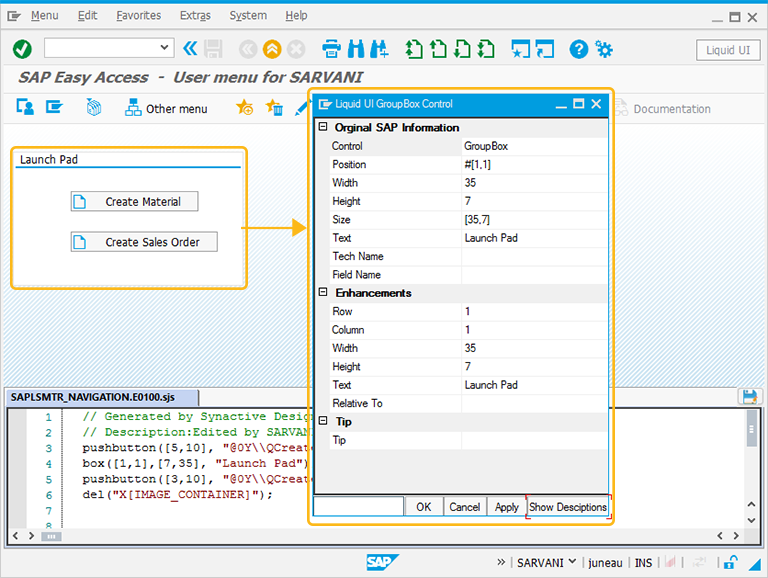Image resolution: width=768 pixels, height=578 pixels.
Task: Collapse the Orginal SAP Information section
Action: 323,126
